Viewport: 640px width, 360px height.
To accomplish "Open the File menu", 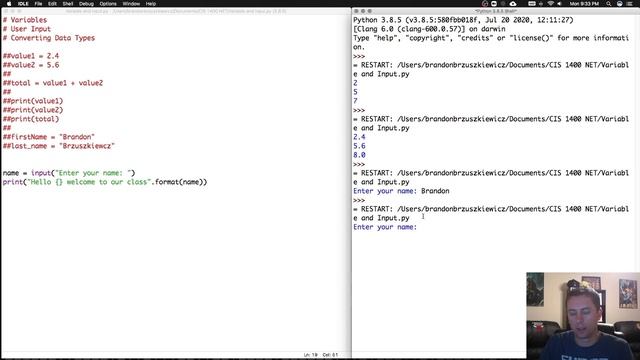I will pos(38,4).
